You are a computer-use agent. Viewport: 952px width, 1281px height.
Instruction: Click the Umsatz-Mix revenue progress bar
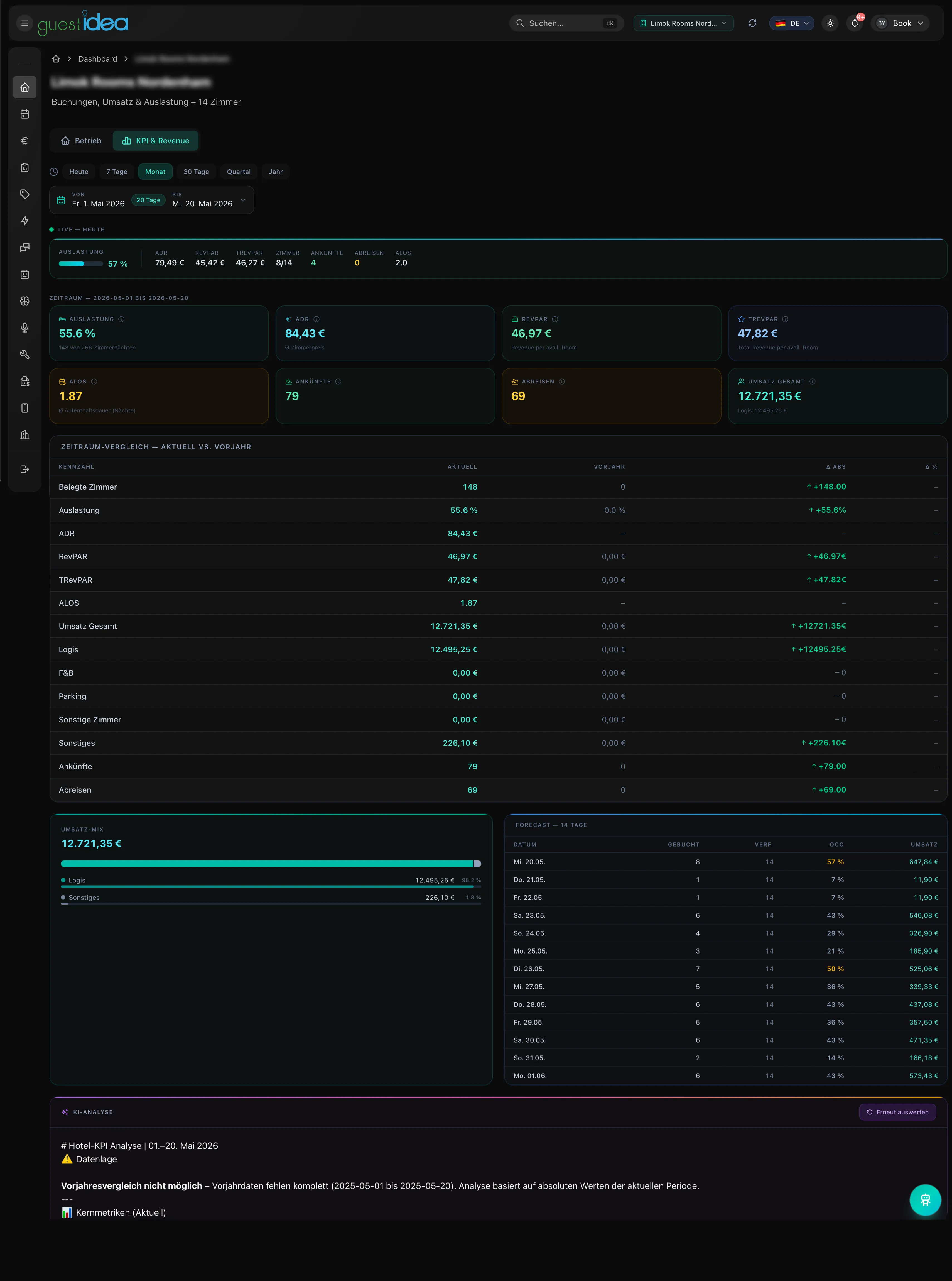point(271,864)
